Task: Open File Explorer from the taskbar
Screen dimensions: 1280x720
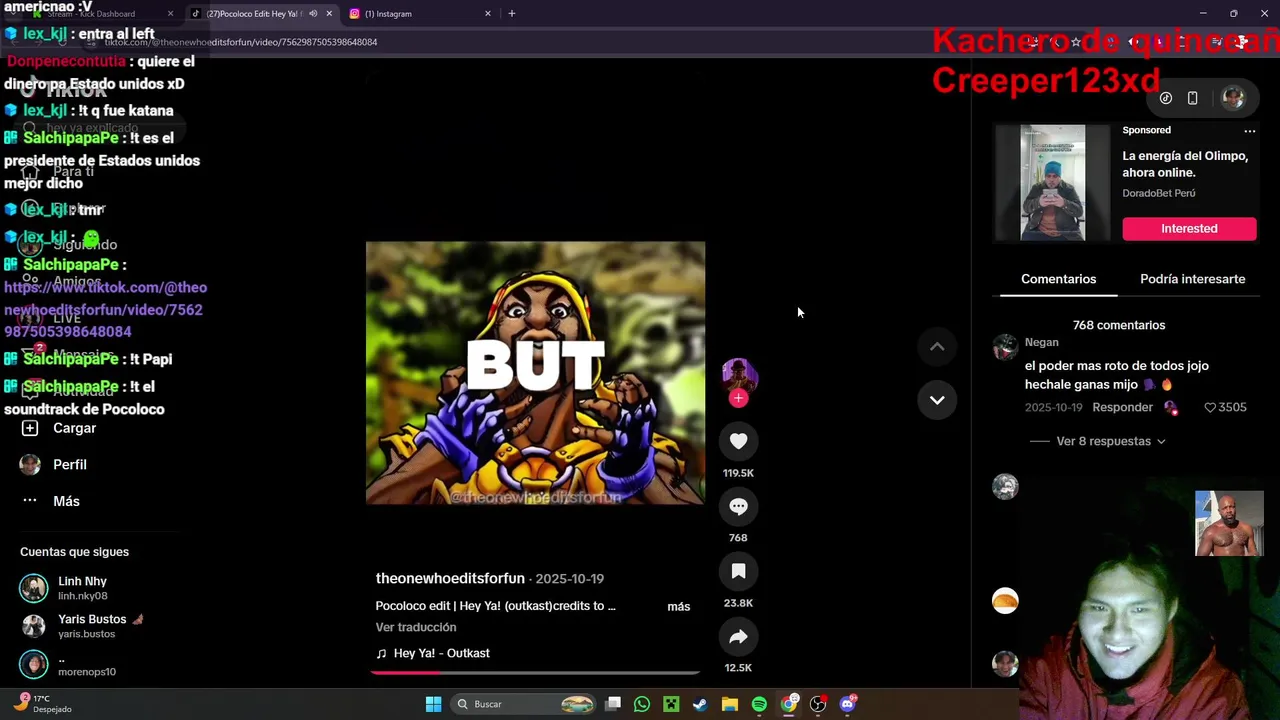Action: click(730, 704)
